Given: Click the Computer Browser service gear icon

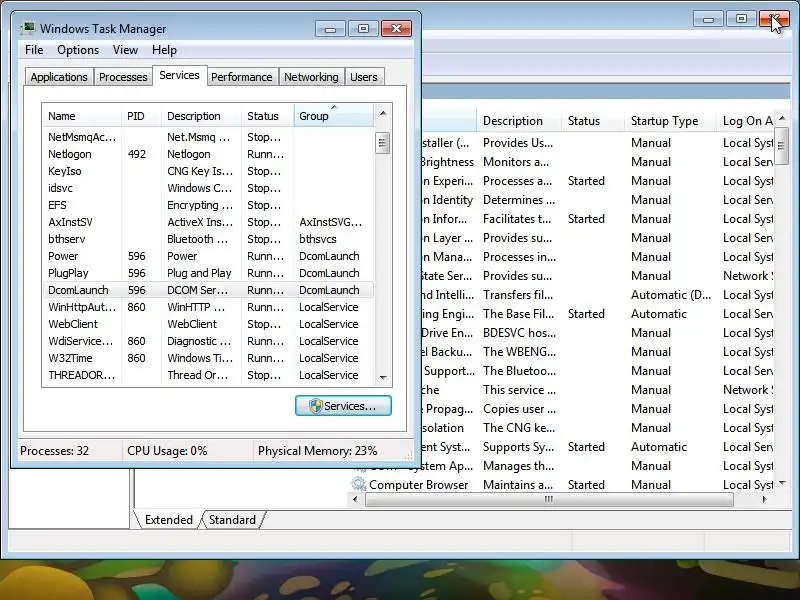Looking at the screenshot, I should [x=359, y=484].
